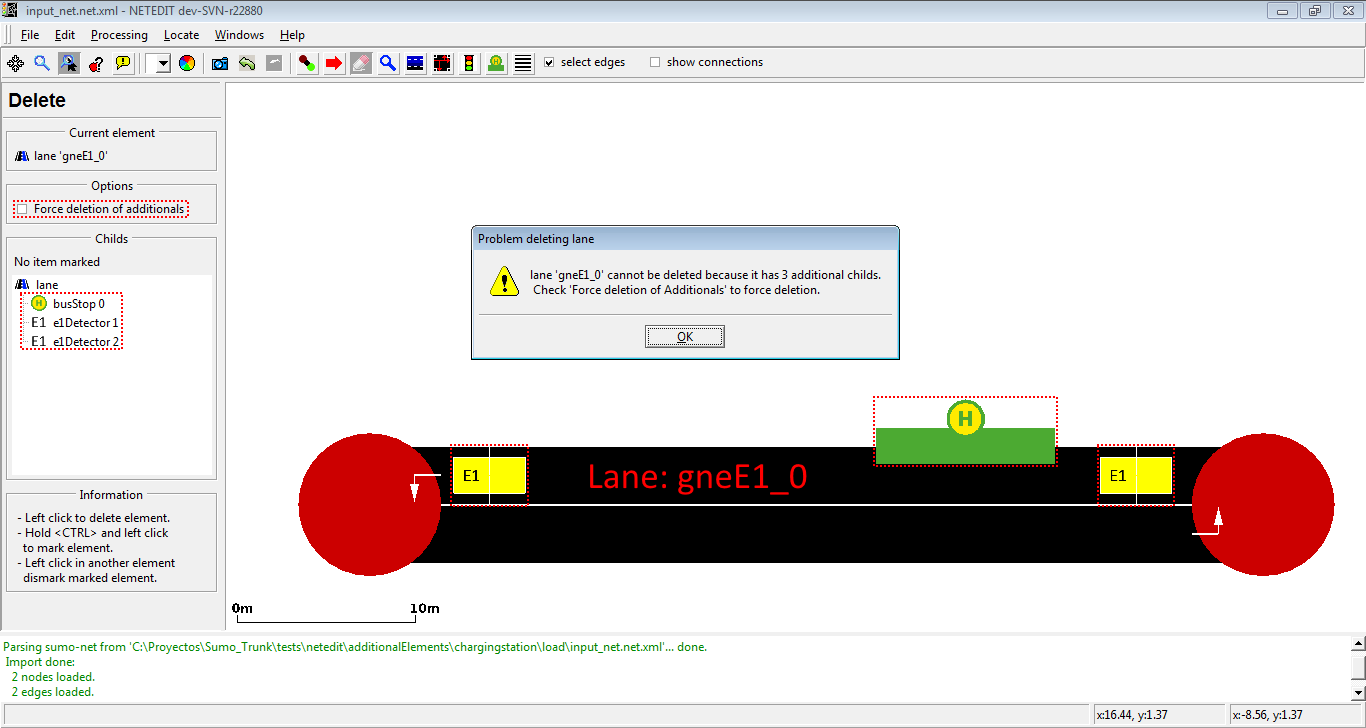This screenshot has height=728, width=1366.
Task: Click the green undo arrow icon
Action: pos(246,63)
